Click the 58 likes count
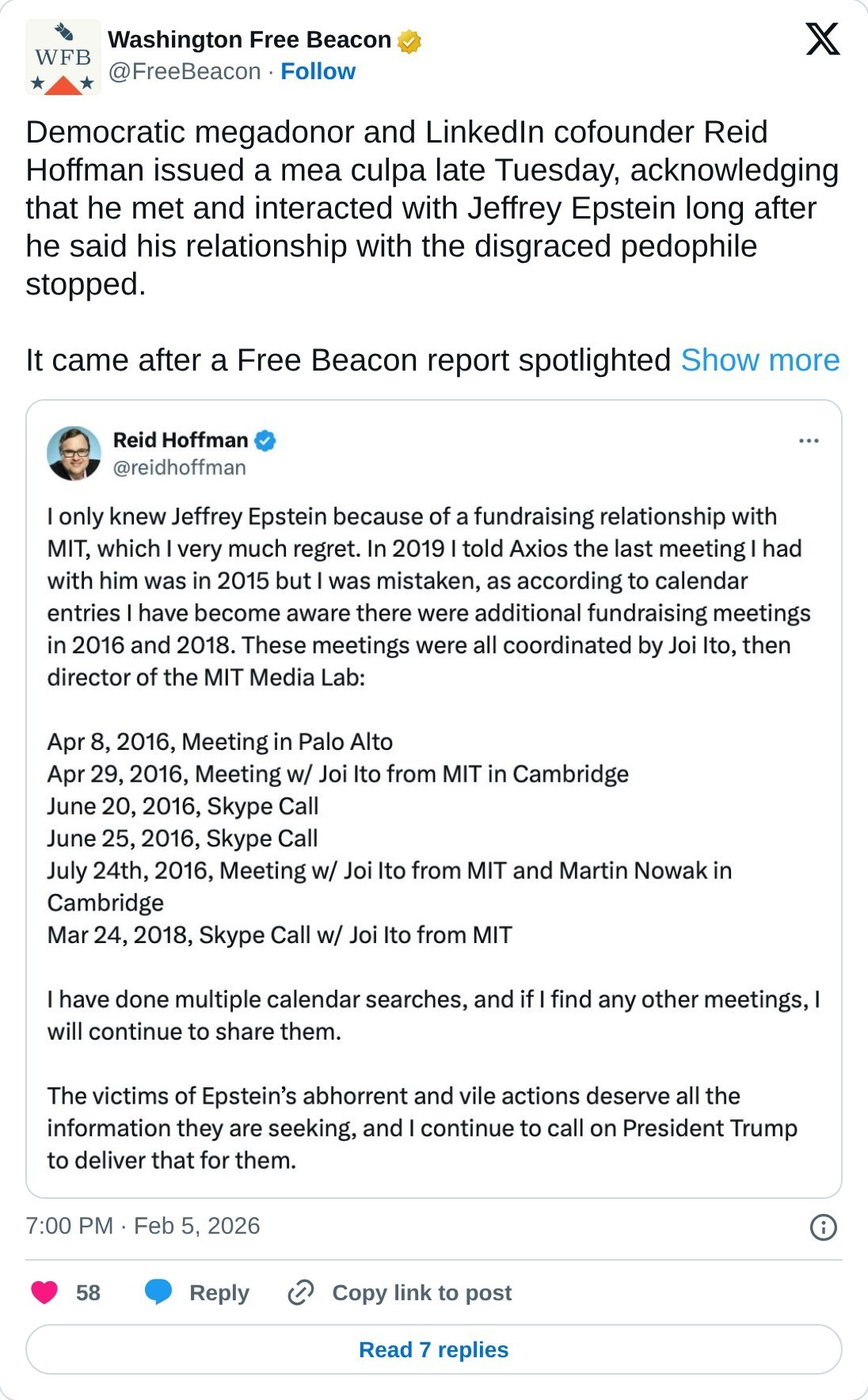This screenshot has height=1400, width=868. [88, 1292]
